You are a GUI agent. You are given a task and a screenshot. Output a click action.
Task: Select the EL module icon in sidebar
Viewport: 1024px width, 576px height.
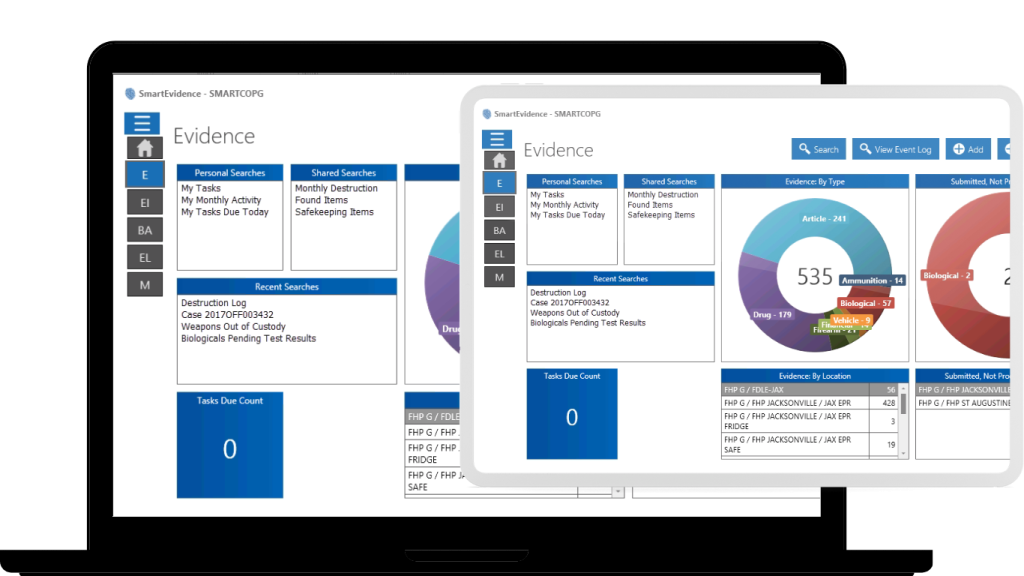click(x=499, y=253)
